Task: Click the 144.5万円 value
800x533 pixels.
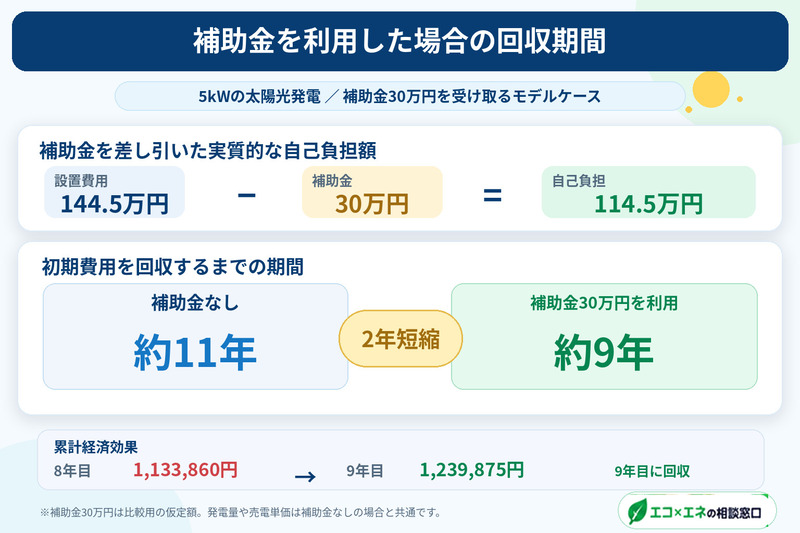Action: (x=114, y=204)
